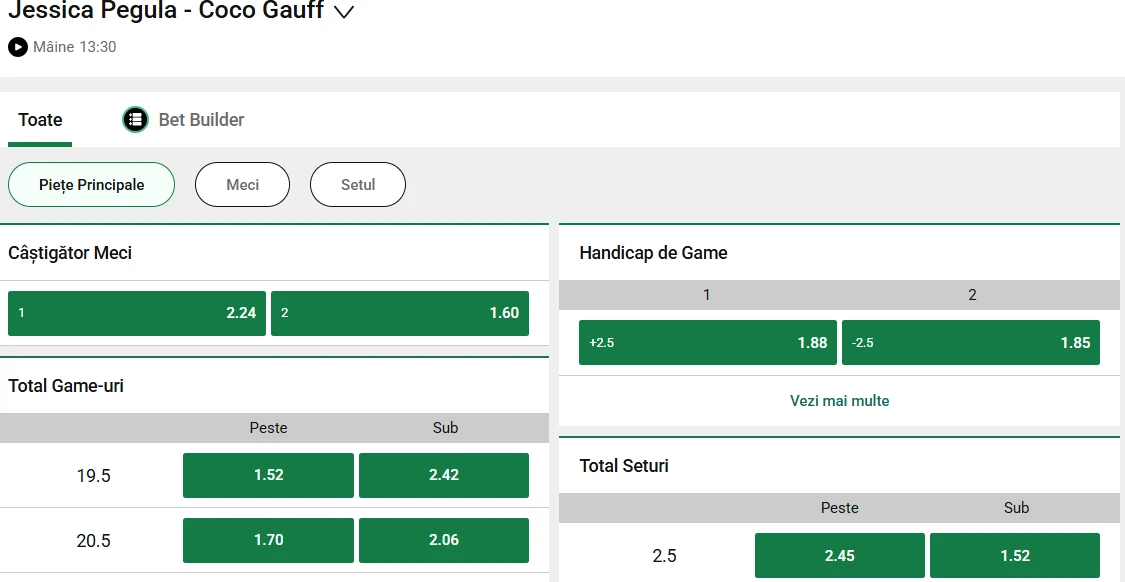Choose Sub 19.5 games at 2.42
The height and width of the screenshot is (582, 1125).
(444, 475)
